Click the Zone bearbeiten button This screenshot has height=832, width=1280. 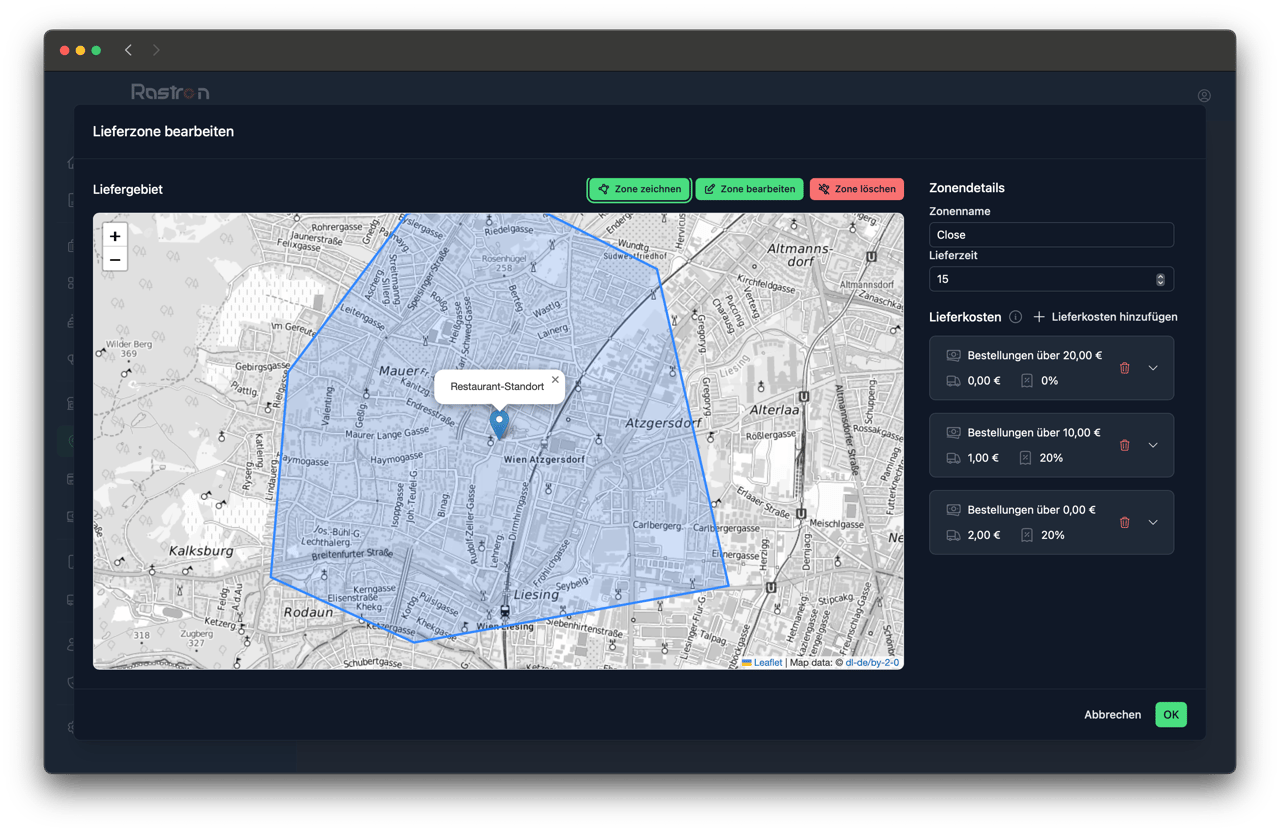749,189
